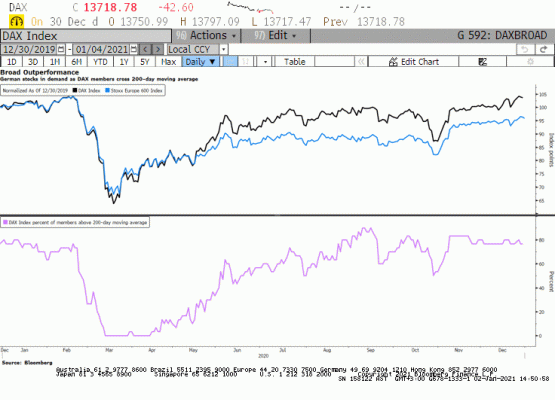Viewport: 555px width, 400px height.
Task: Click the DAX Index security field
Action: pos(86,36)
